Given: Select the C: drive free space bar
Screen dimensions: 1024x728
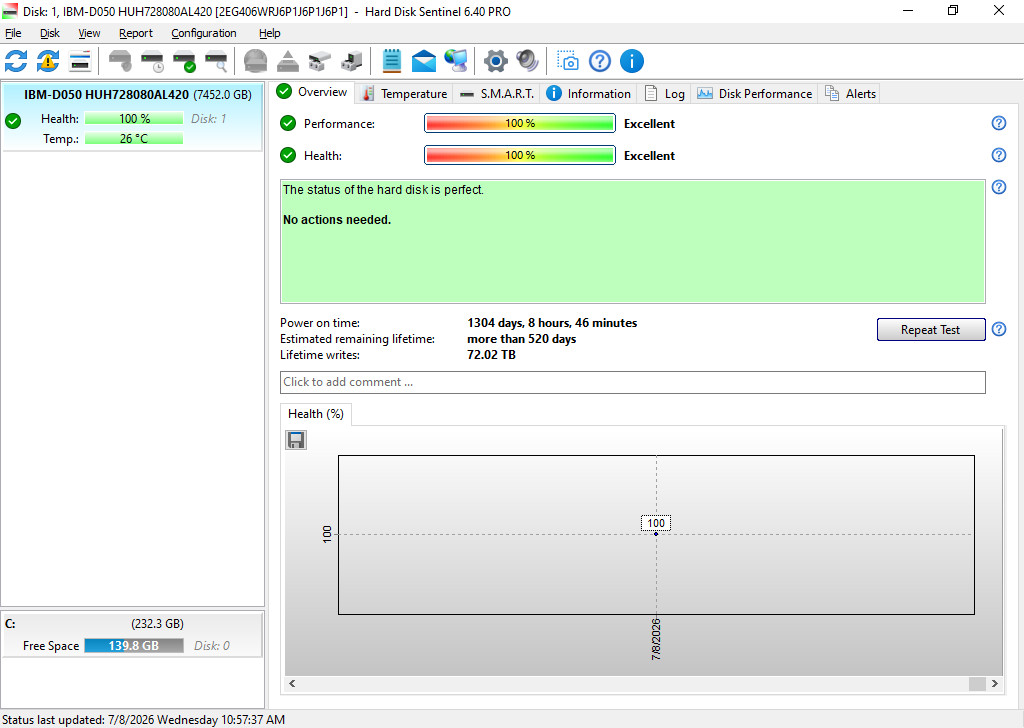Looking at the screenshot, I should tap(134, 646).
